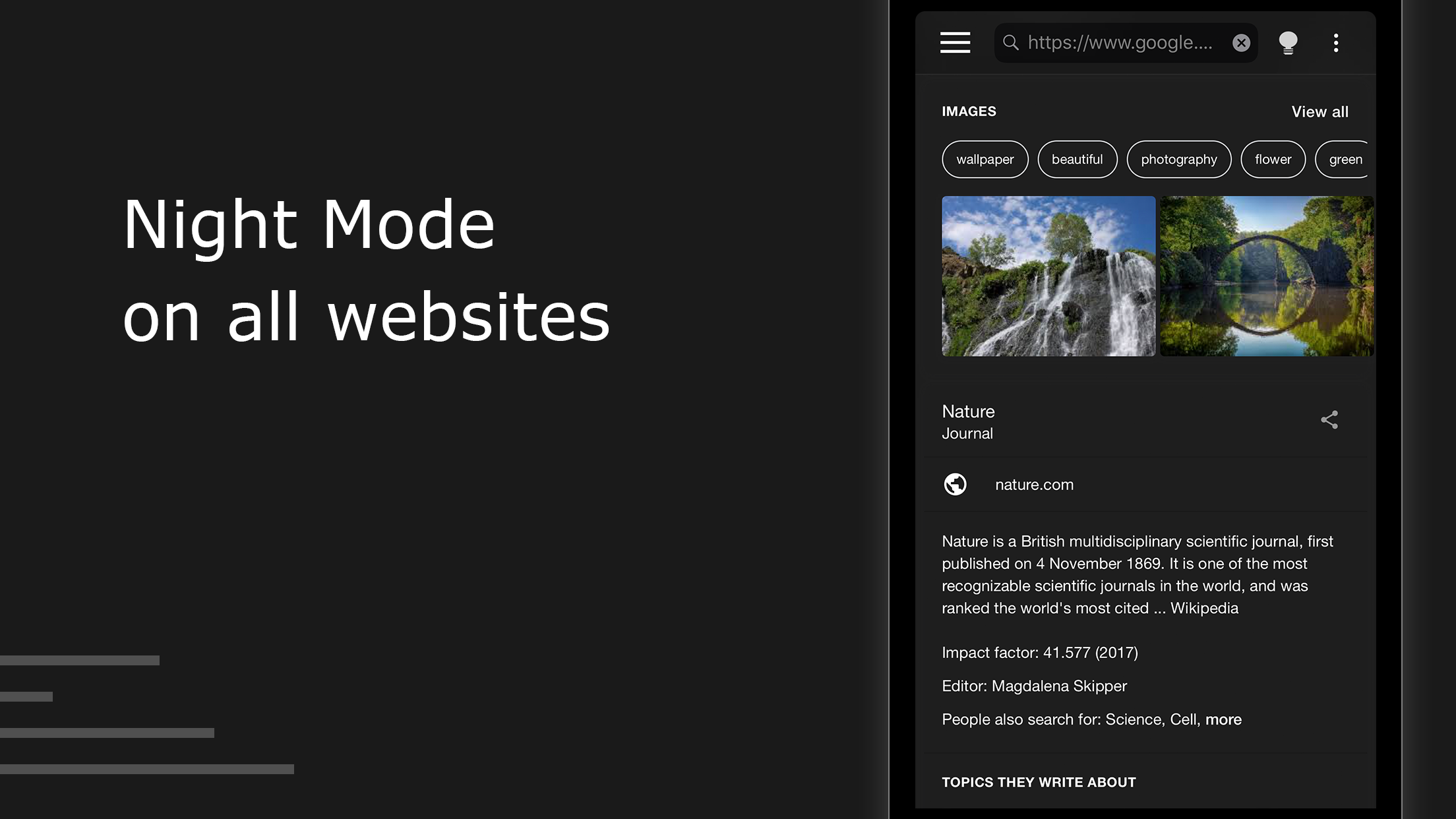Click the search magnifier icon in address bar
The height and width of the screenshot is (819, 1456).
pyautogui.click(x=1010, y=43)
